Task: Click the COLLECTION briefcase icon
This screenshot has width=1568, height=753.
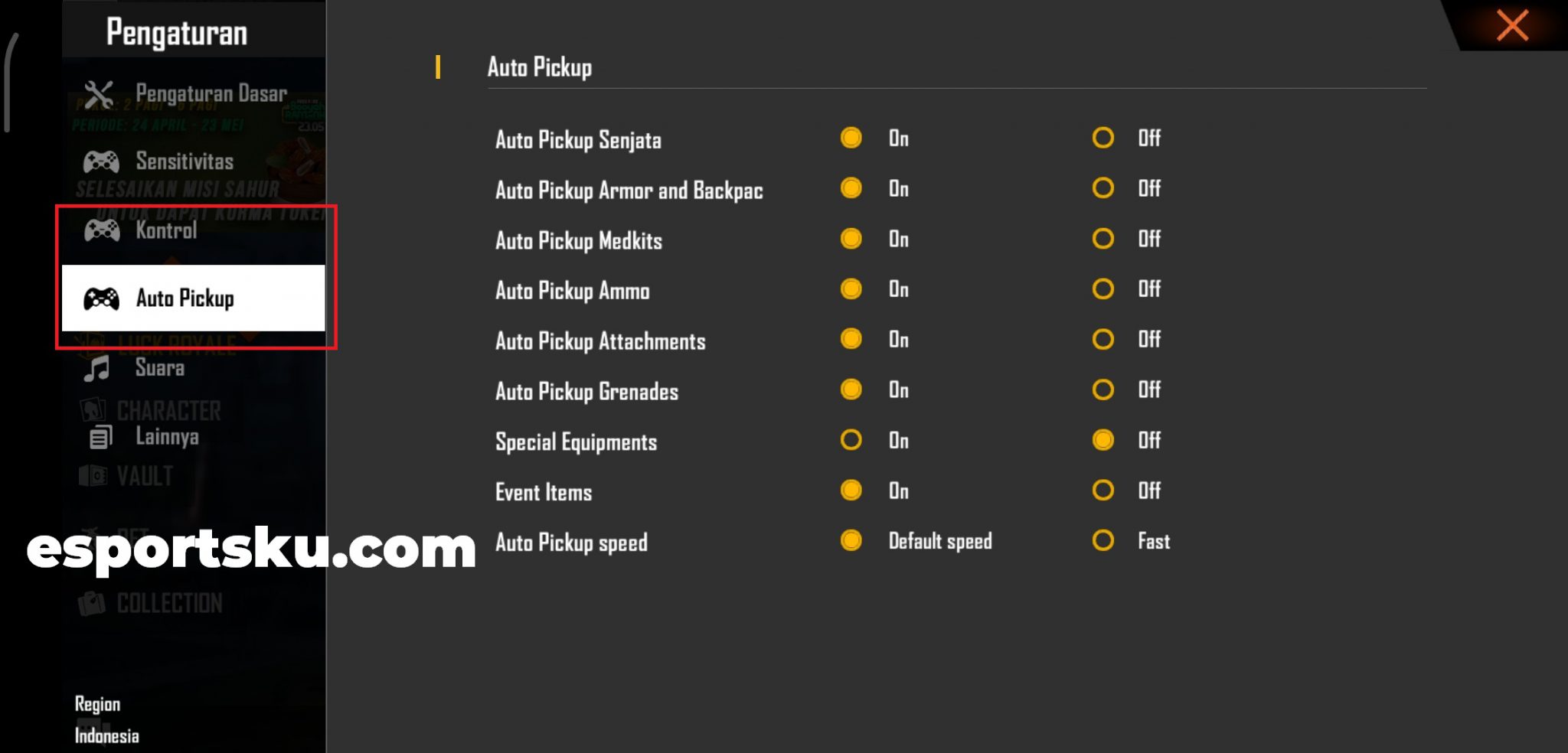Action: (x=92, y=602)
